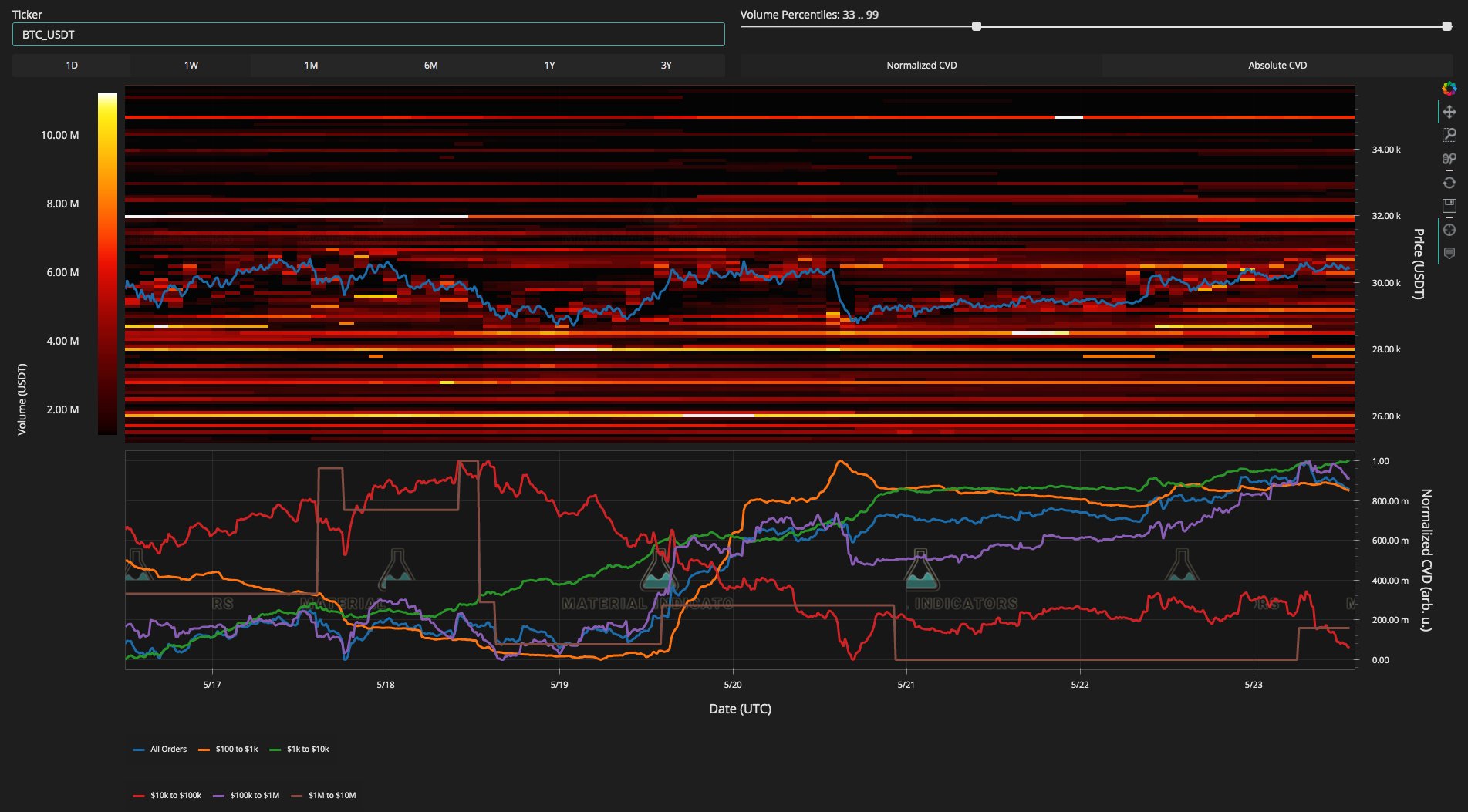
Task: Click the upper Volume Percentiles slider handle
Action: (1446, 26)
